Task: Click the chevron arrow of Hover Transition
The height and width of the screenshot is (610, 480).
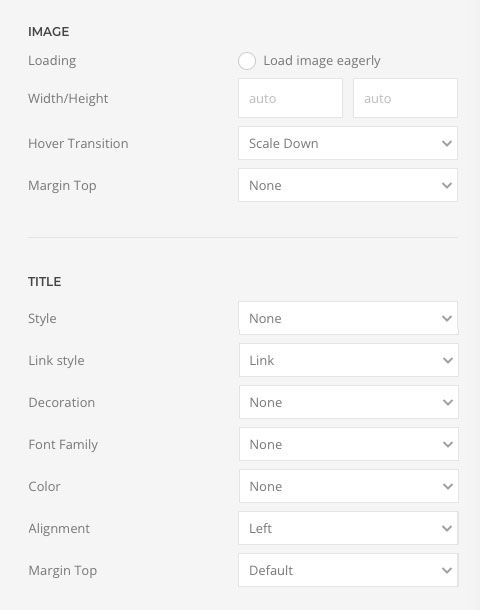Action: (x=447, y=144)
